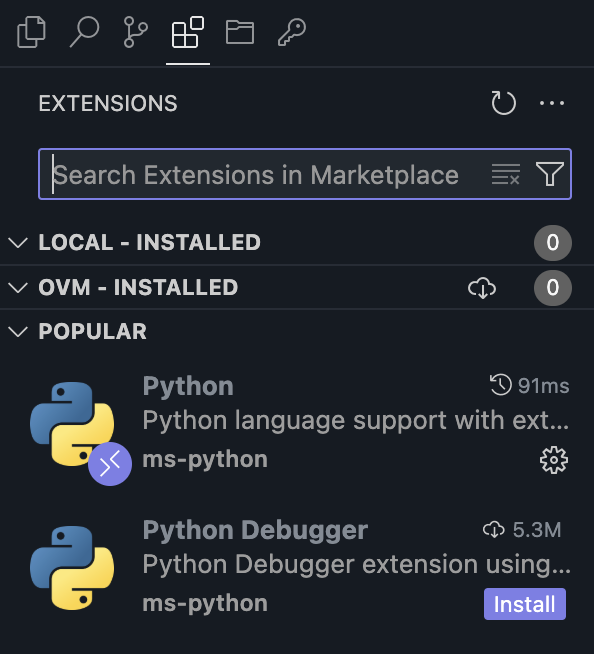
Task: Open the Search magnifier view
Action: [x=84, y=32]
